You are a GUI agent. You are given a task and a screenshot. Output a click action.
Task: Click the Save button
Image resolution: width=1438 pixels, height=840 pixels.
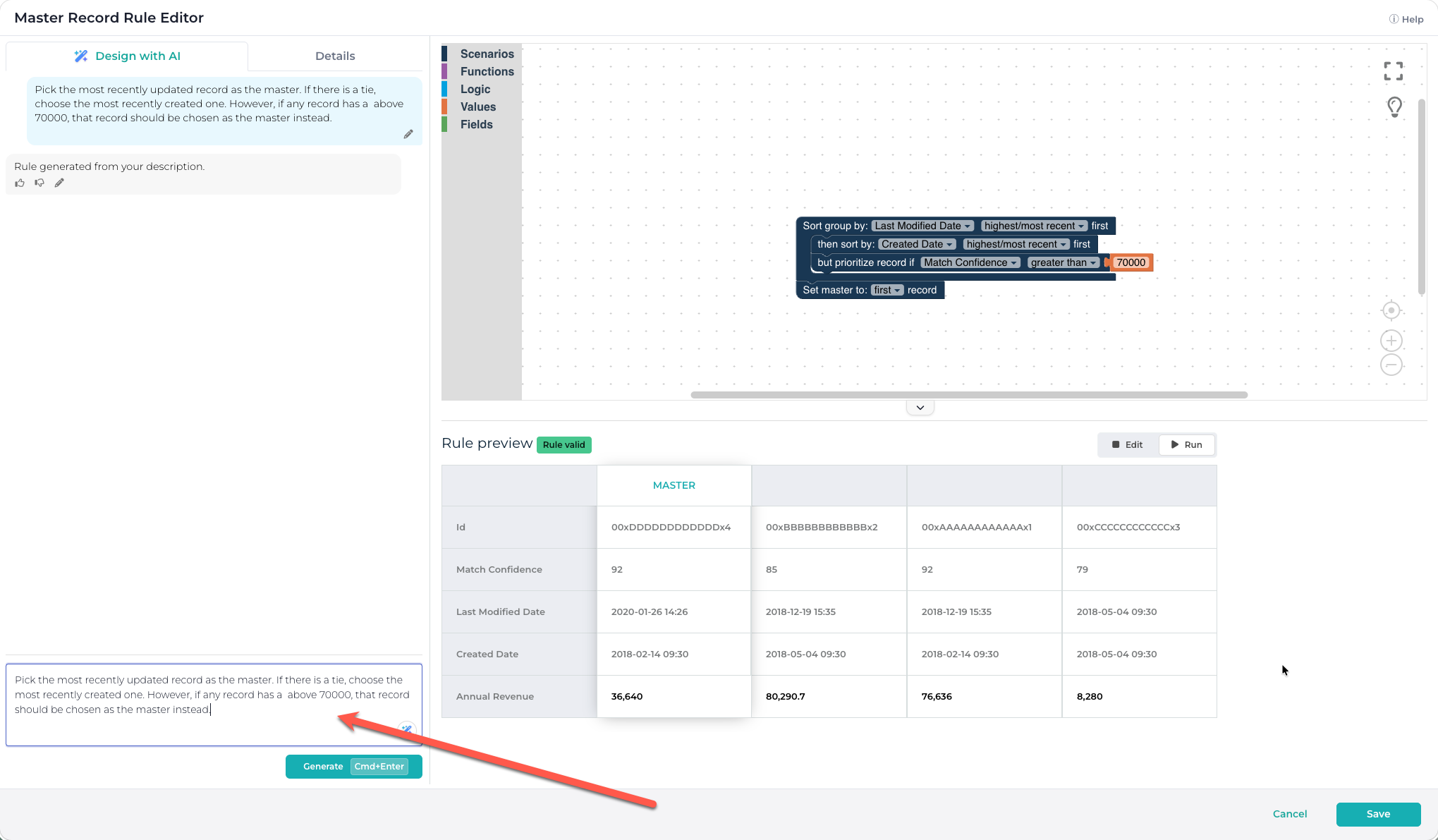click(1377, 814)
